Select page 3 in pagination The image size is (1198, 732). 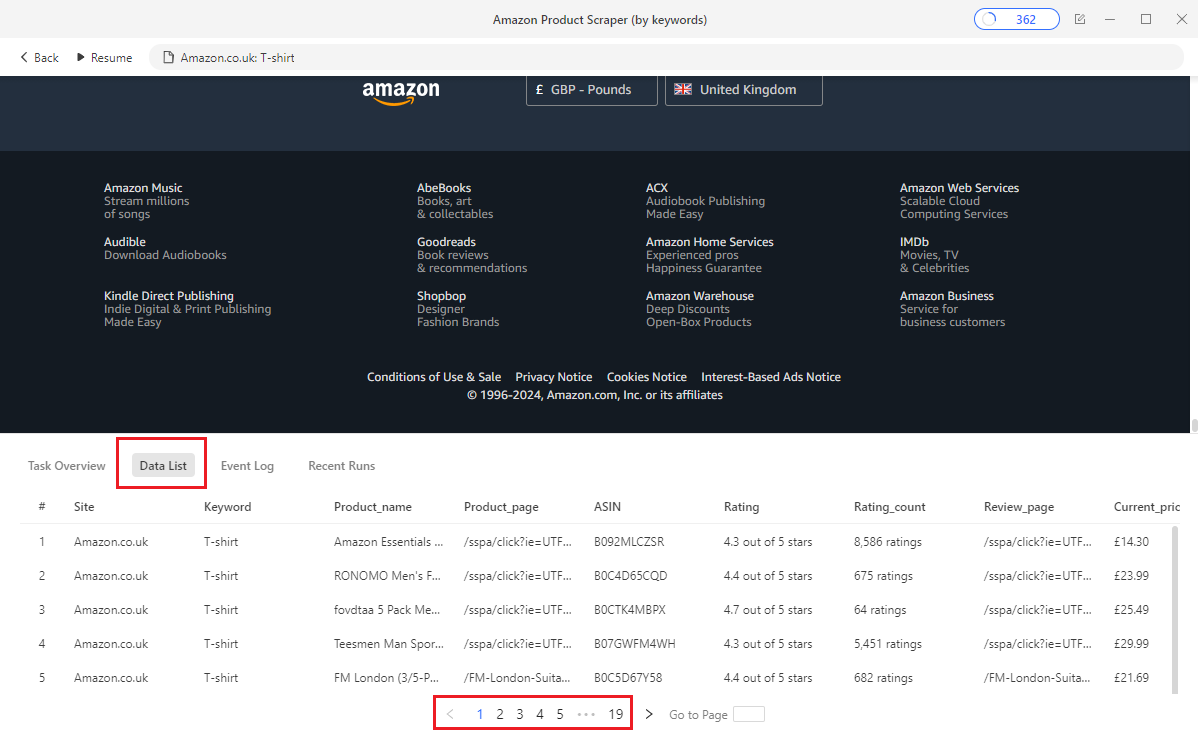tap(520, 714)
